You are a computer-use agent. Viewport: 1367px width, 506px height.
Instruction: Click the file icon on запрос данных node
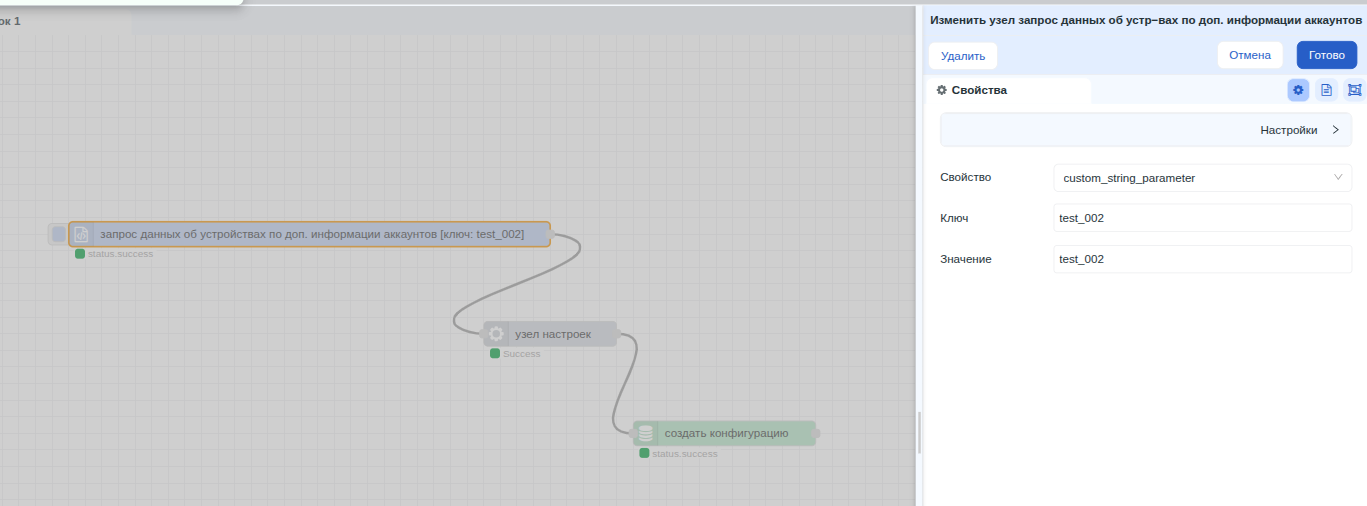82,234
